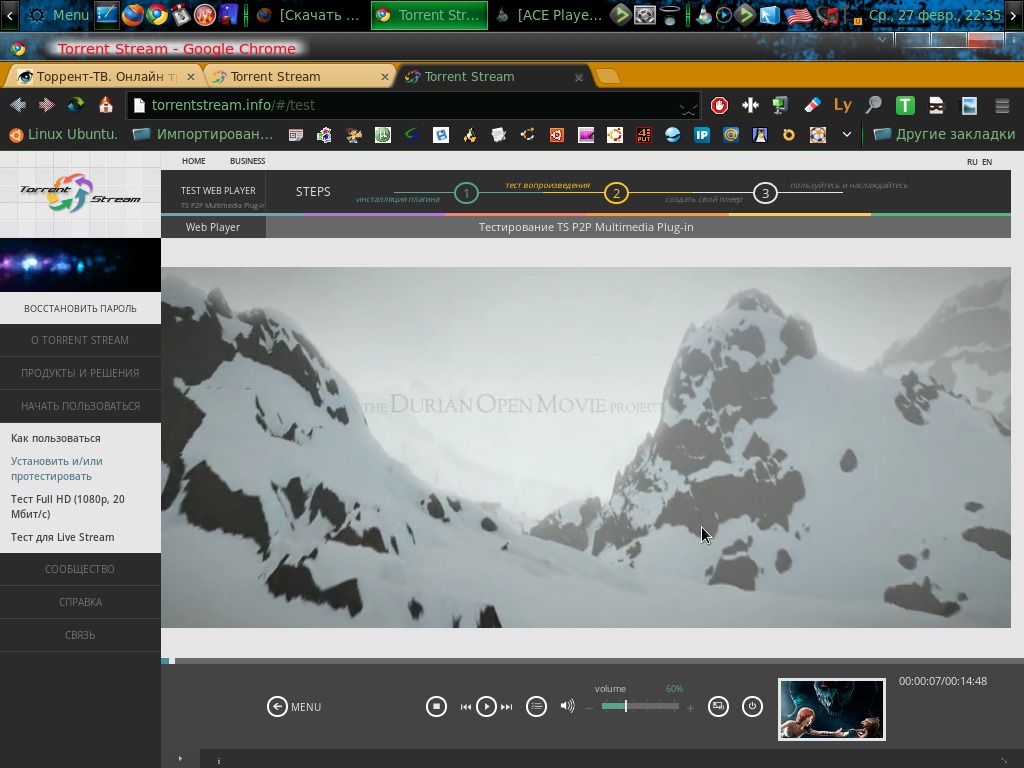The image size is (1024, 768).
Task: Close the Торрент-ТВ tab
Action: 191,77
